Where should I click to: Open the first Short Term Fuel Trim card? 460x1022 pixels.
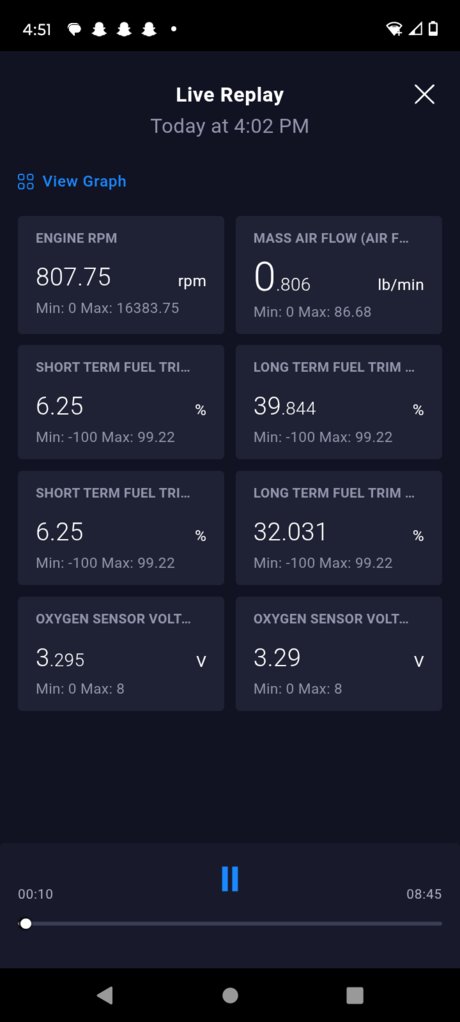pyautogui.click(x=121, y=402)
